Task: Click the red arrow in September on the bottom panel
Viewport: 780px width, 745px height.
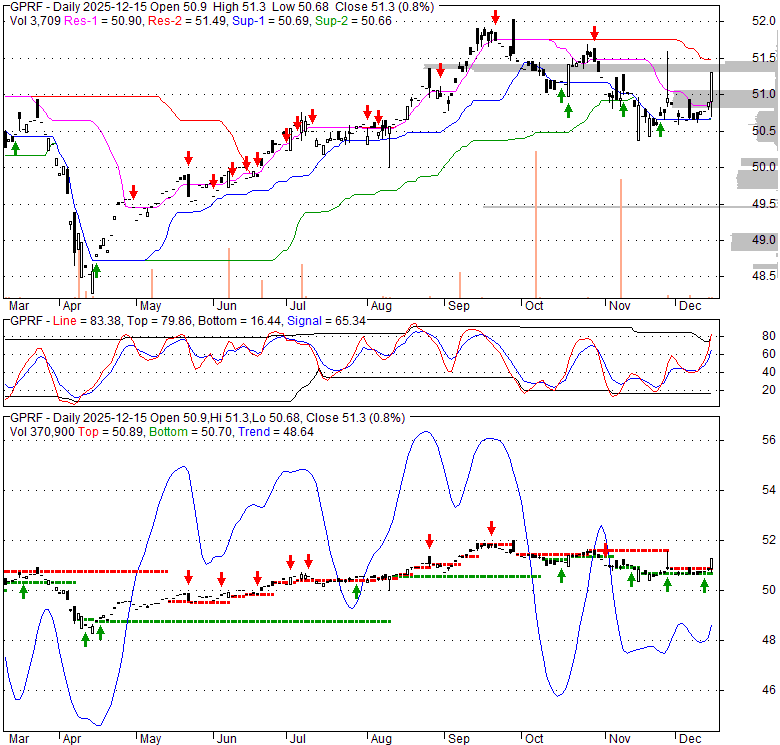Action: coord(492,527)
